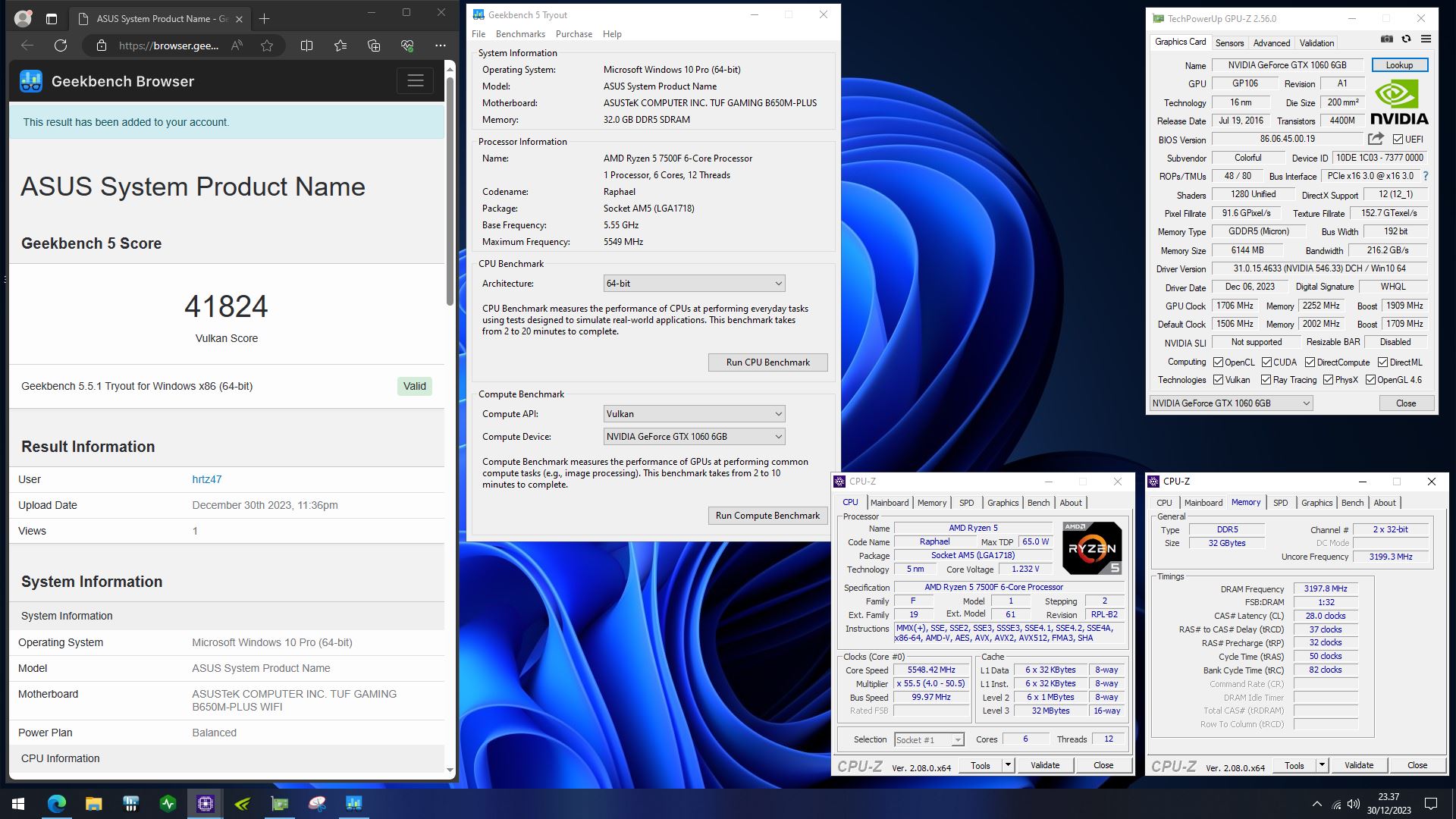Open the Benchmarks menu in Geekbench 5
This screenshot has width=1456, height=819.
click(x=520, y=34)
